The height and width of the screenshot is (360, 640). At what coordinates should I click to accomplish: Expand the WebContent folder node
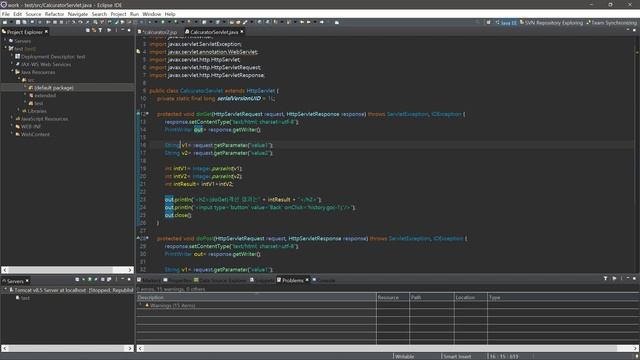tap(12, 134)
